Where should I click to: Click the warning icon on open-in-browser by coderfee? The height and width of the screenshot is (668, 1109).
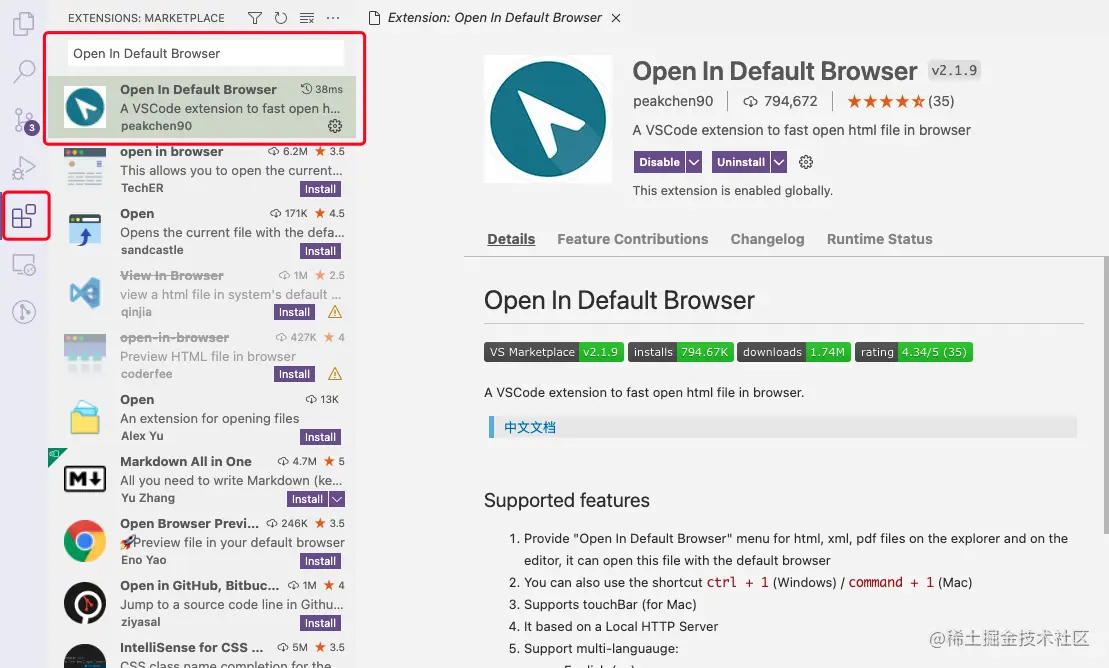pyautogui.click(x=335, y=374)
